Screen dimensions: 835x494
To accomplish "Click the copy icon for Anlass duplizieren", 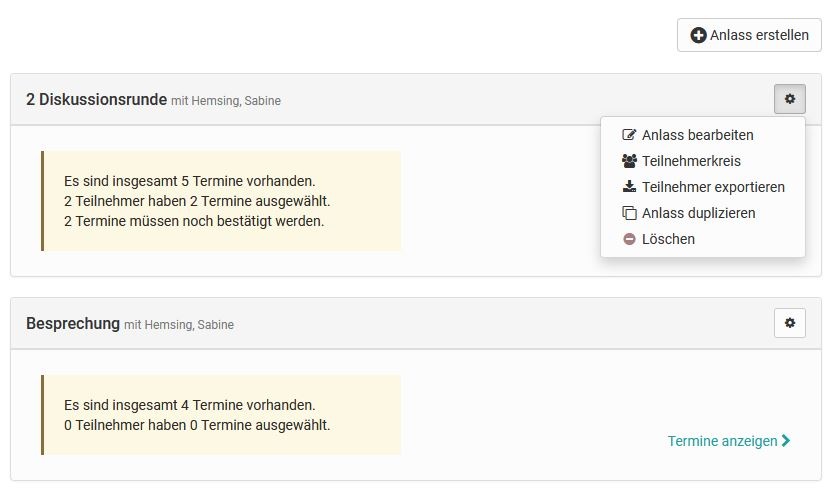I will tap(629, 213).
